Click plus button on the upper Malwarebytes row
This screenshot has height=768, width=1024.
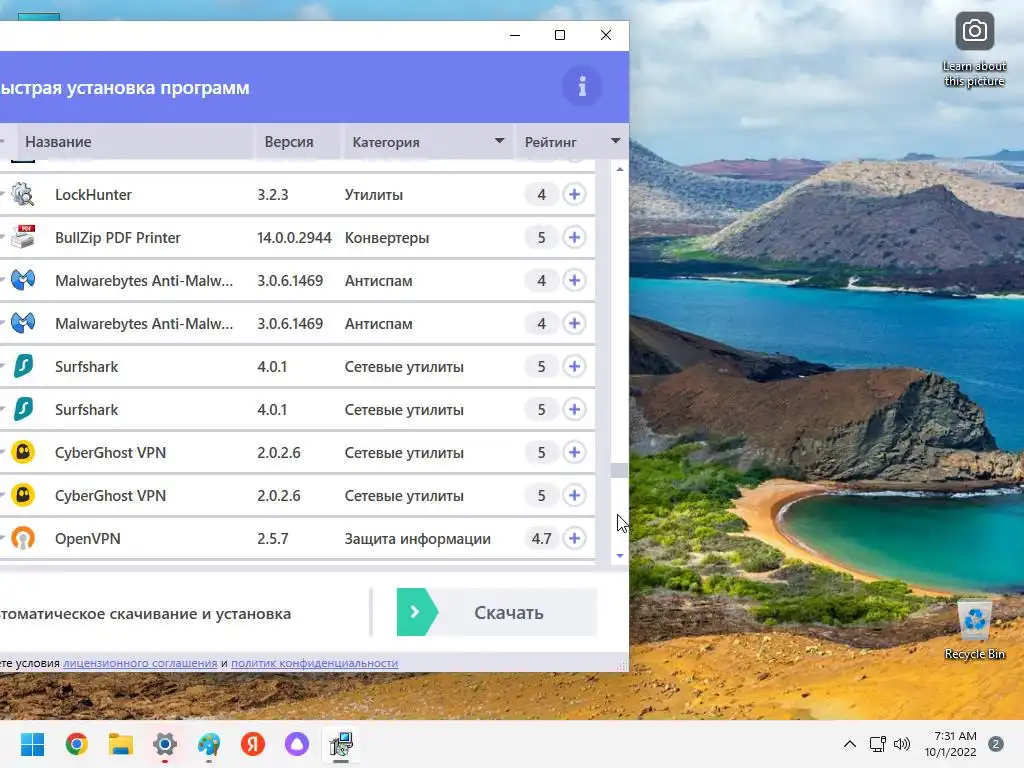pyautogui.click(x=574, y=280)
